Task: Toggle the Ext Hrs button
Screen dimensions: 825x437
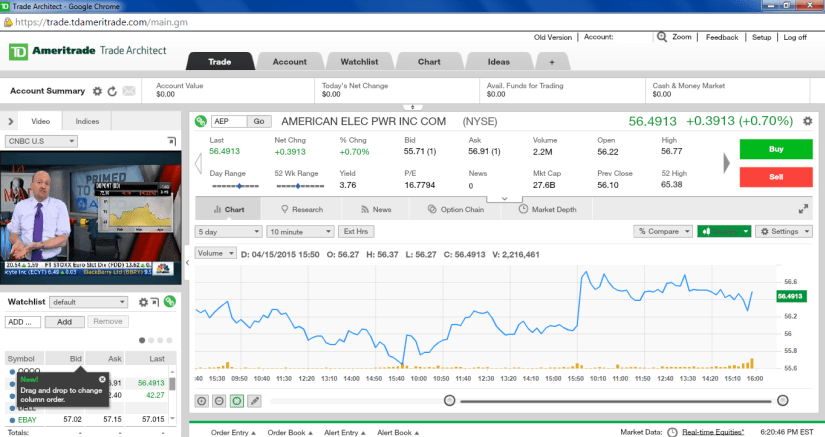Action: tap(356, 231)
